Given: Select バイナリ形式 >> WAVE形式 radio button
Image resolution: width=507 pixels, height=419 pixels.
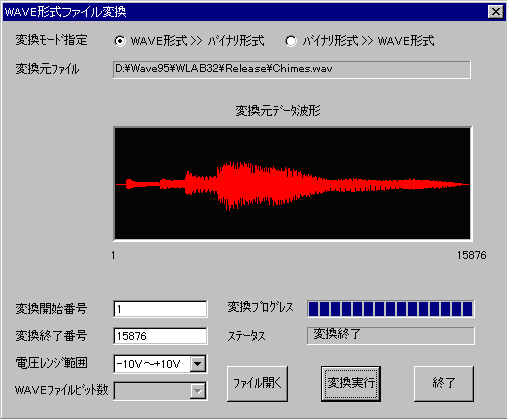Looking at the screenshot, I should pyautogui.click(x=291, y=41).
